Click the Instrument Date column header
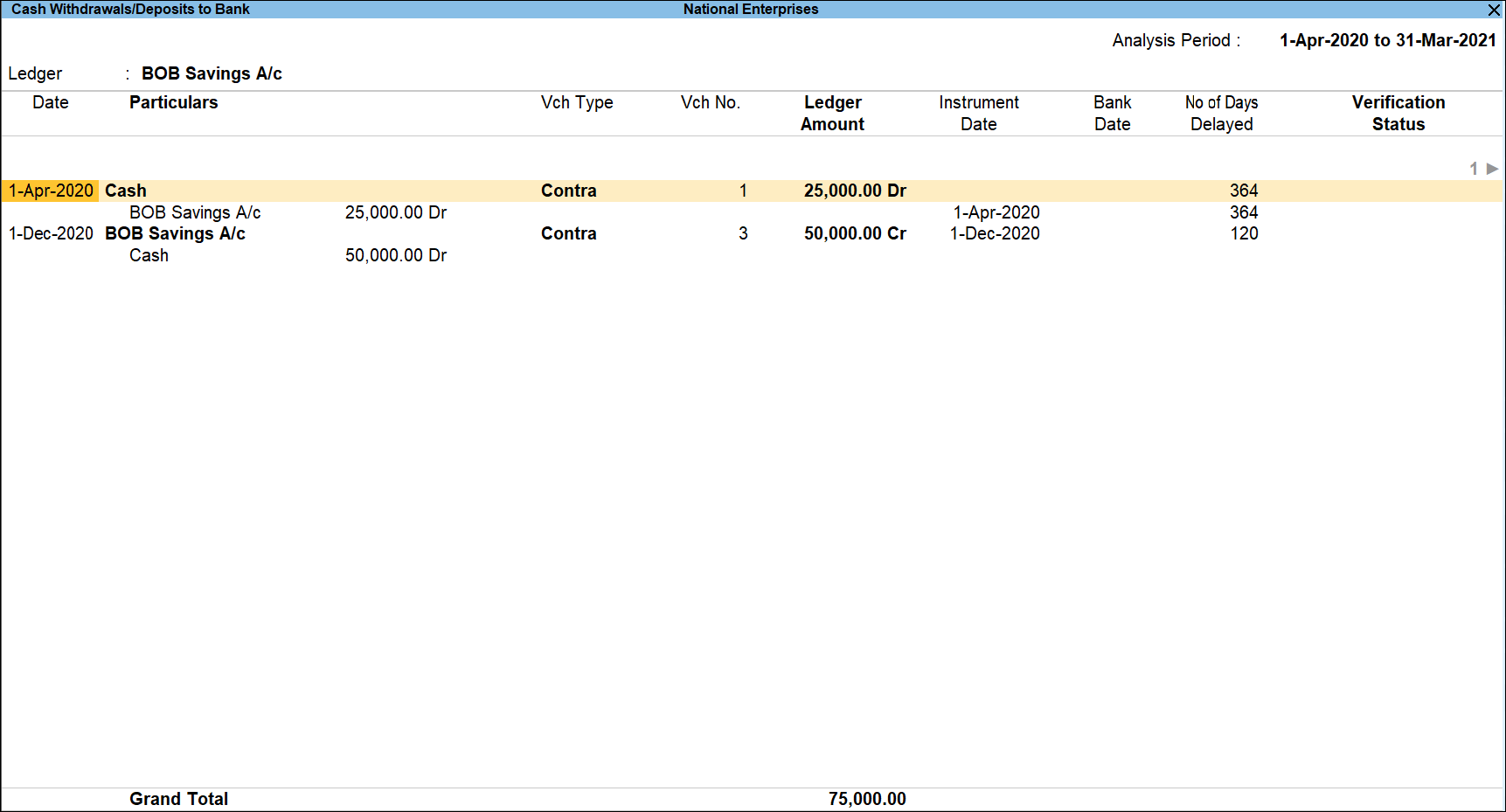 click(978, 114)
